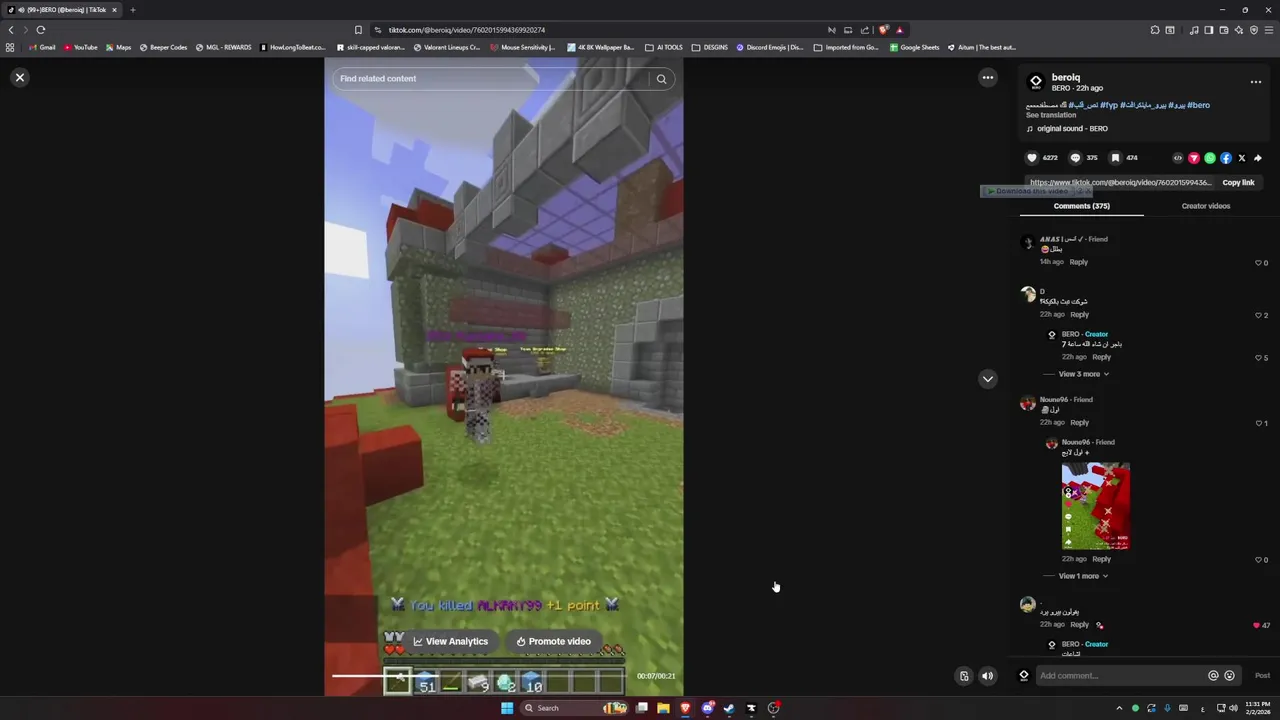Open AI TOOLS bookmarks folder
Screen dimensions: 1280x720
(x=664, y=47)
